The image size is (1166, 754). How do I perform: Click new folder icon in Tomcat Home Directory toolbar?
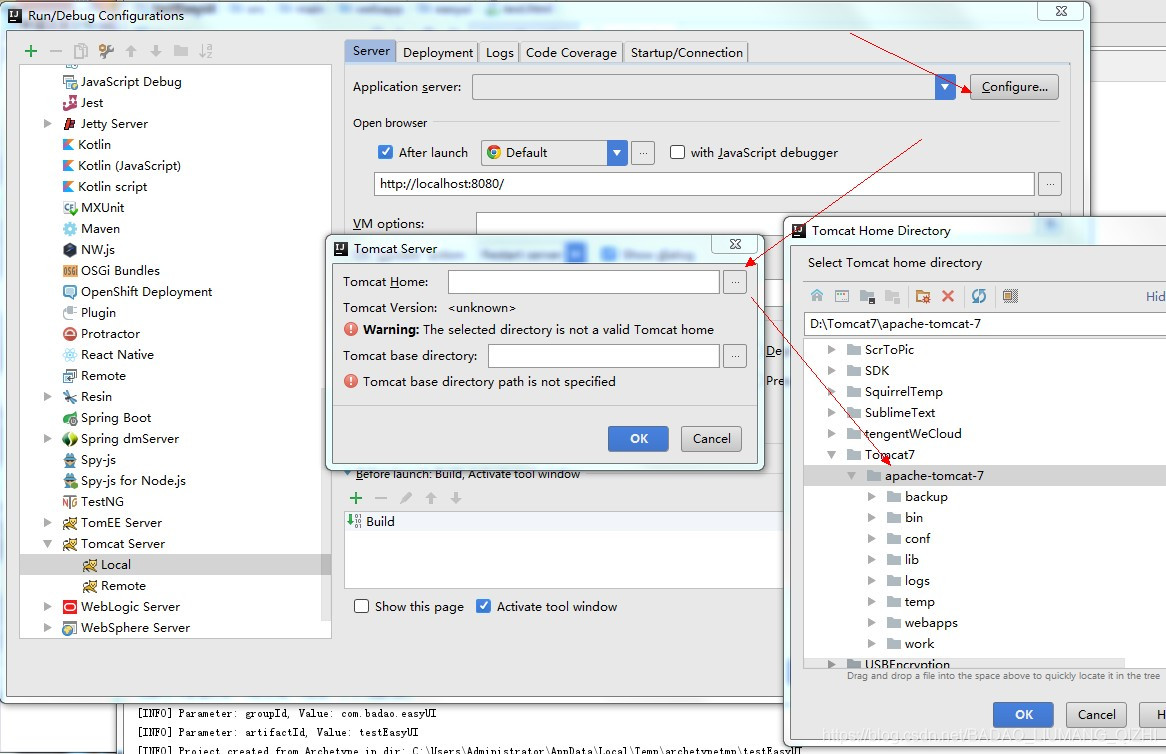pyautogui.click(x=923, y=296)
